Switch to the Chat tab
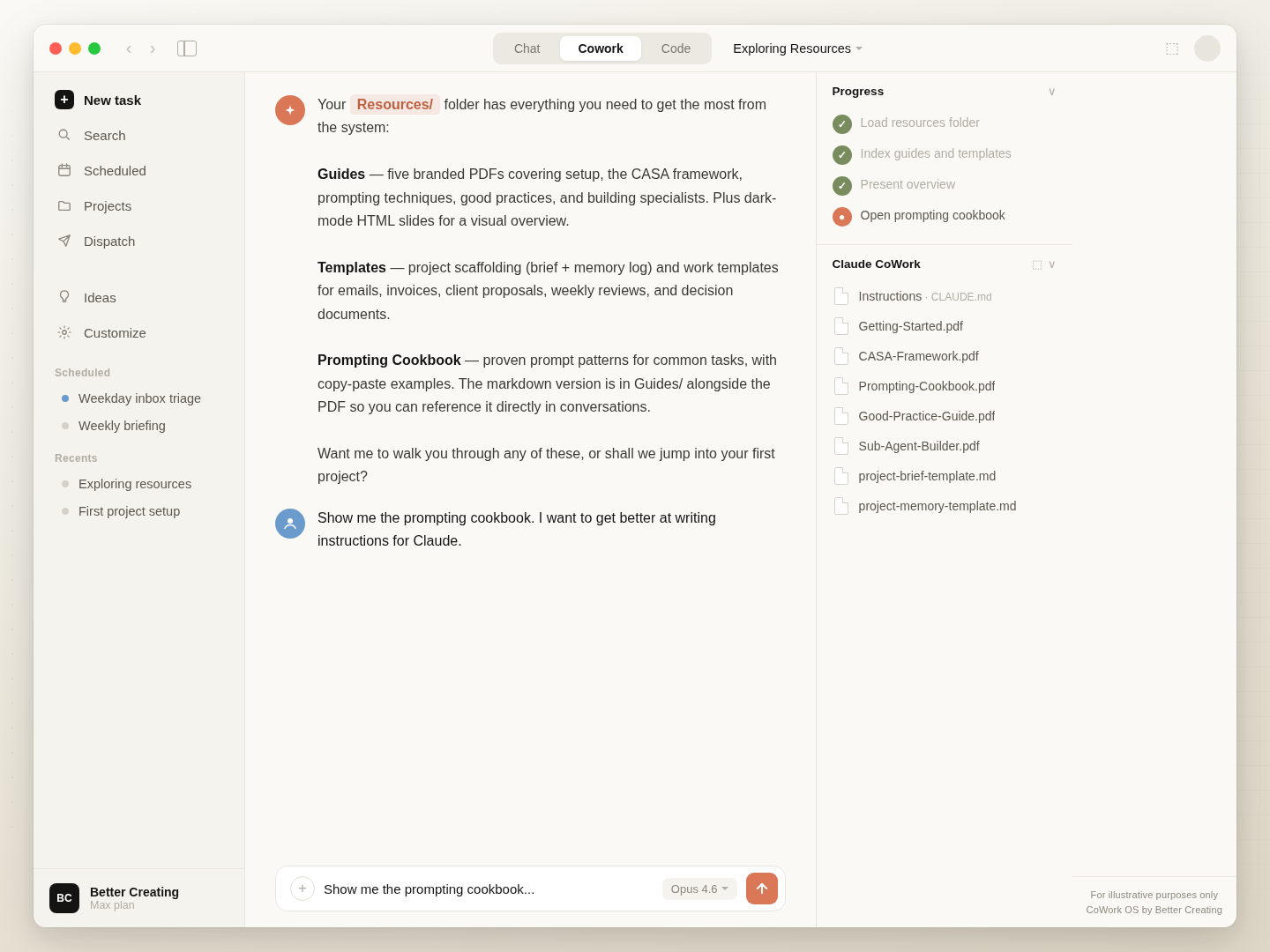 tap(527, 48)
